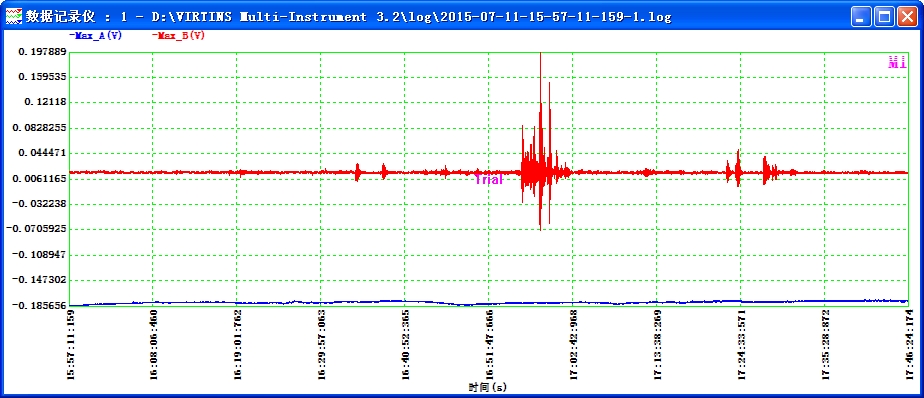Click the window title bar log file path
The width and height of the screenshot is (924, 398).
point(411,17)
